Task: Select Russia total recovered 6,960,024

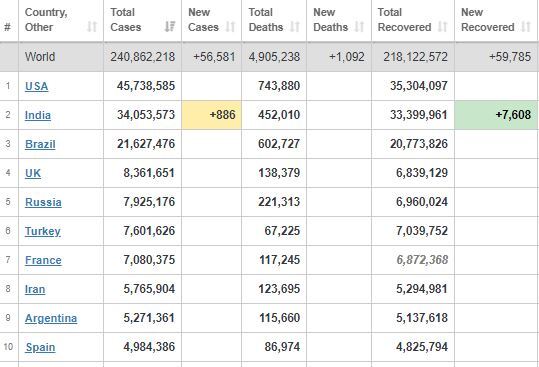Action: tap(422, 202)
